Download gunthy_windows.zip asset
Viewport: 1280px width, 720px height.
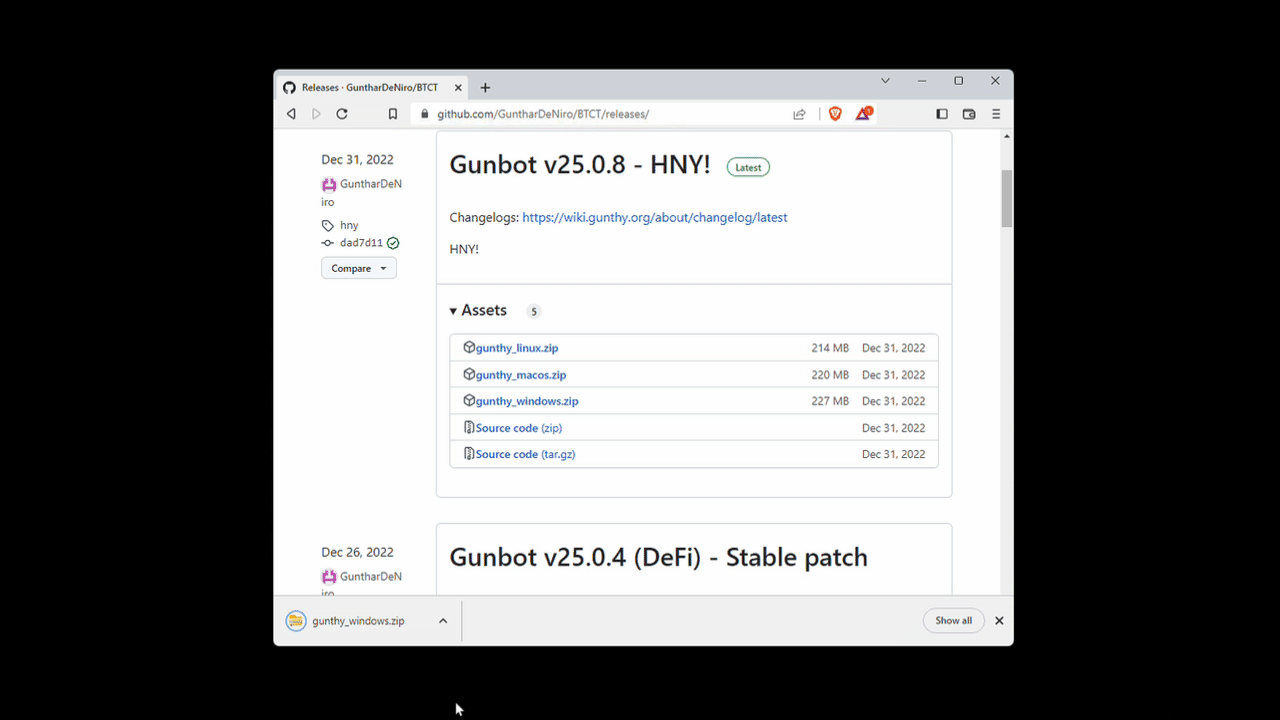[527, 401]
